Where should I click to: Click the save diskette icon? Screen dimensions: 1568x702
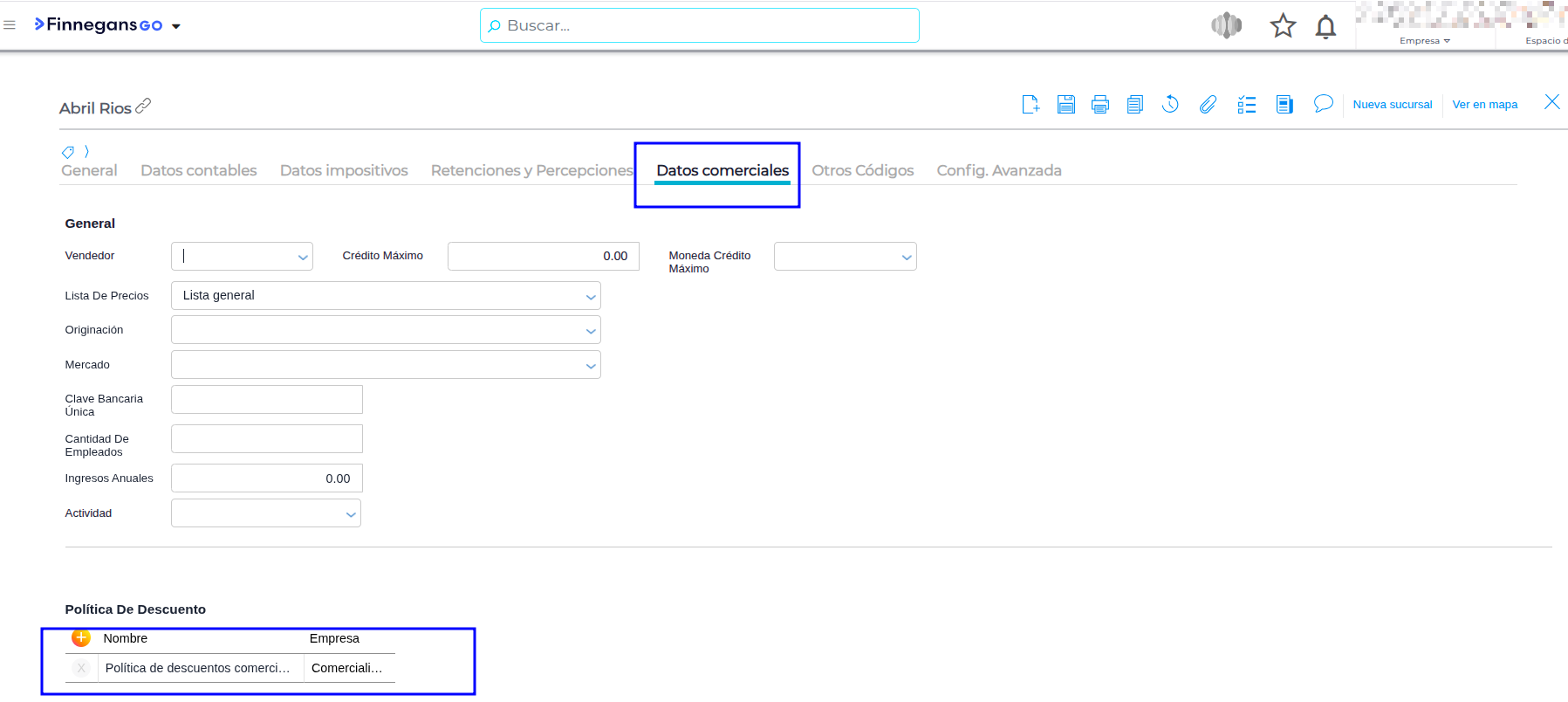tap(1065, 105)
